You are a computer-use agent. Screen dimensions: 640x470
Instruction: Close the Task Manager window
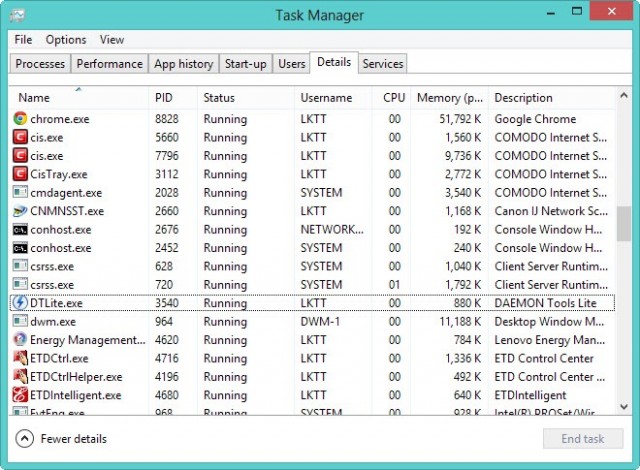611,11
